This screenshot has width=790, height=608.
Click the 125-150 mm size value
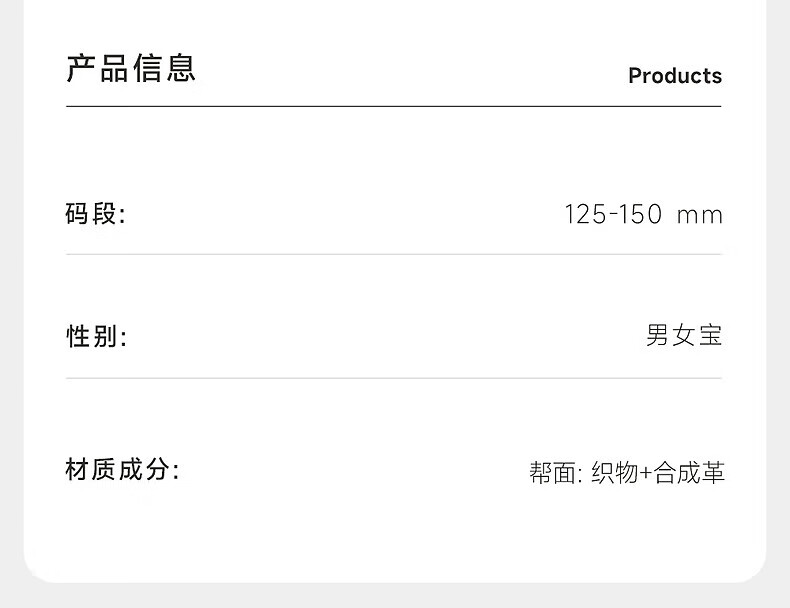tap(642, 214)
